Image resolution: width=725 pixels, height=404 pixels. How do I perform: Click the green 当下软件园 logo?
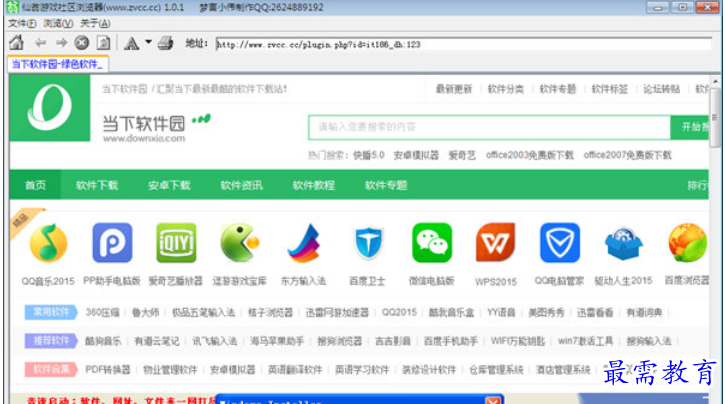pos(50,108)
